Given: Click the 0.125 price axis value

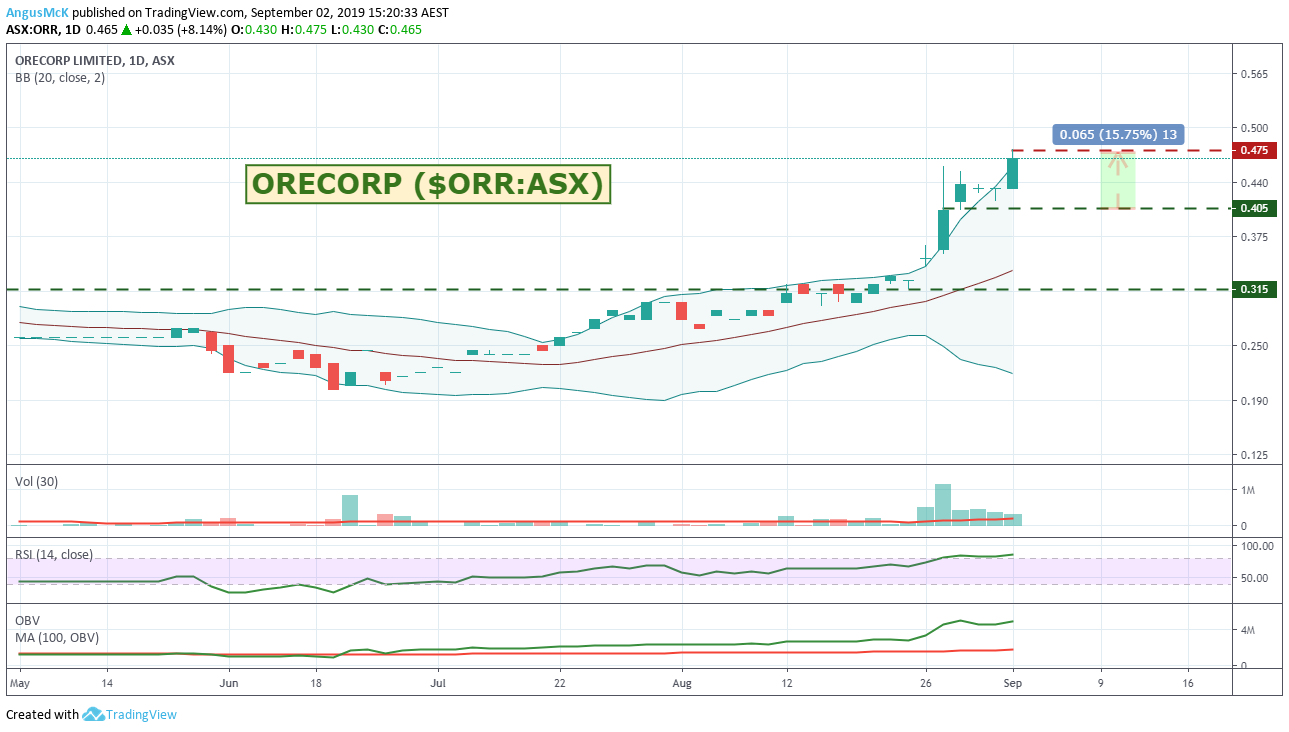Looking at the screenshot, I should (x=1254, y=455).
